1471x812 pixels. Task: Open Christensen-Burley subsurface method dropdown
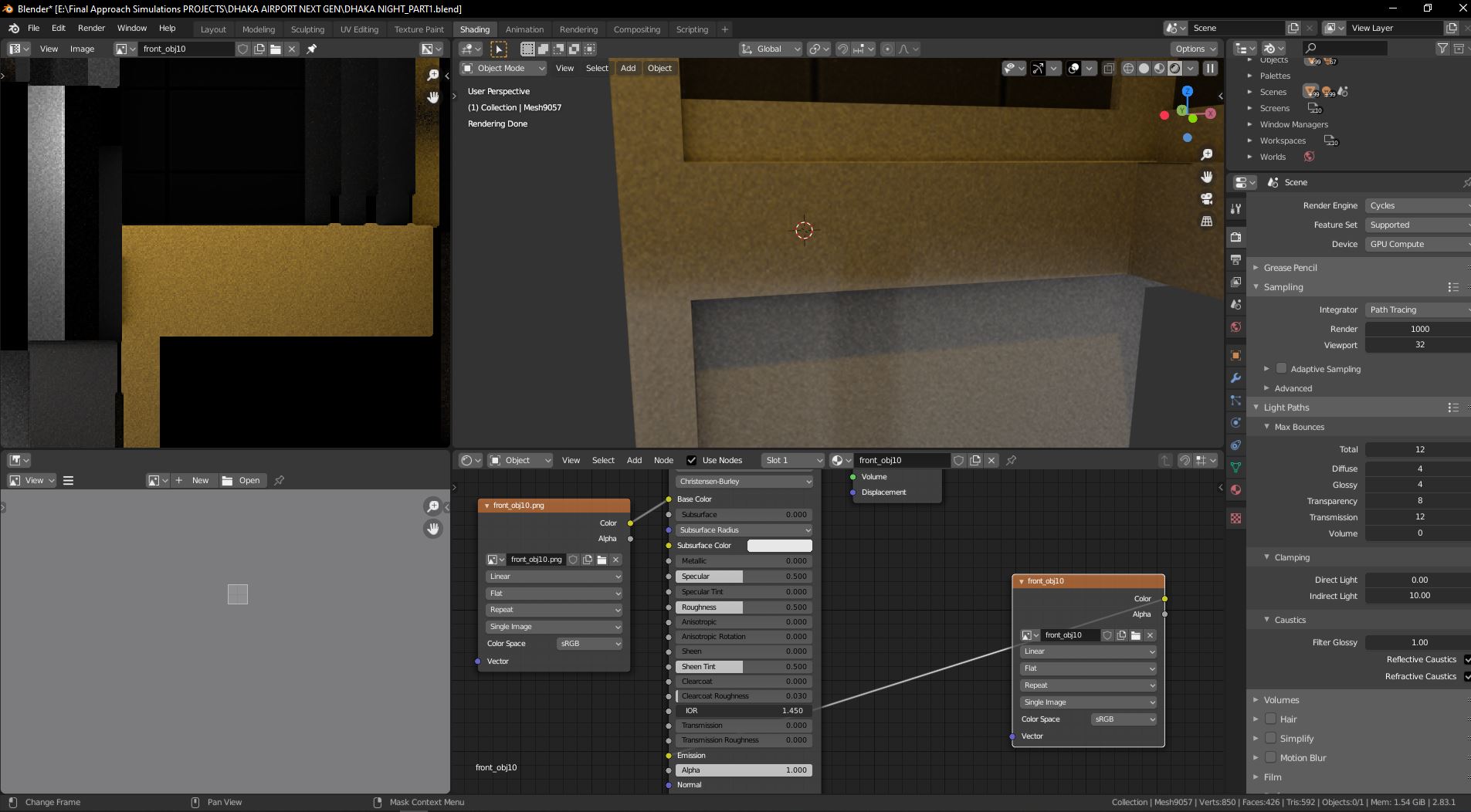pos(744,481)
